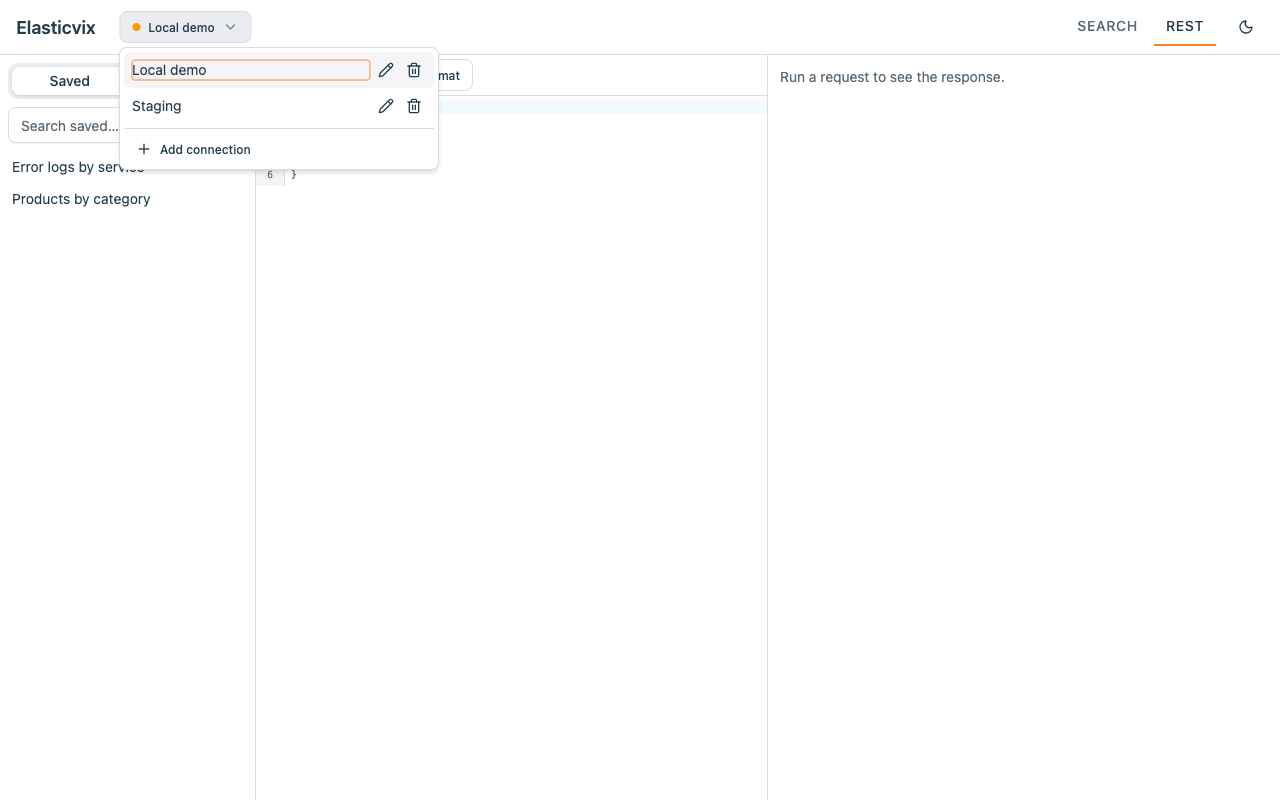The image size is (1280, 800).
Task: Open the Products by category query
Action: 81,199
